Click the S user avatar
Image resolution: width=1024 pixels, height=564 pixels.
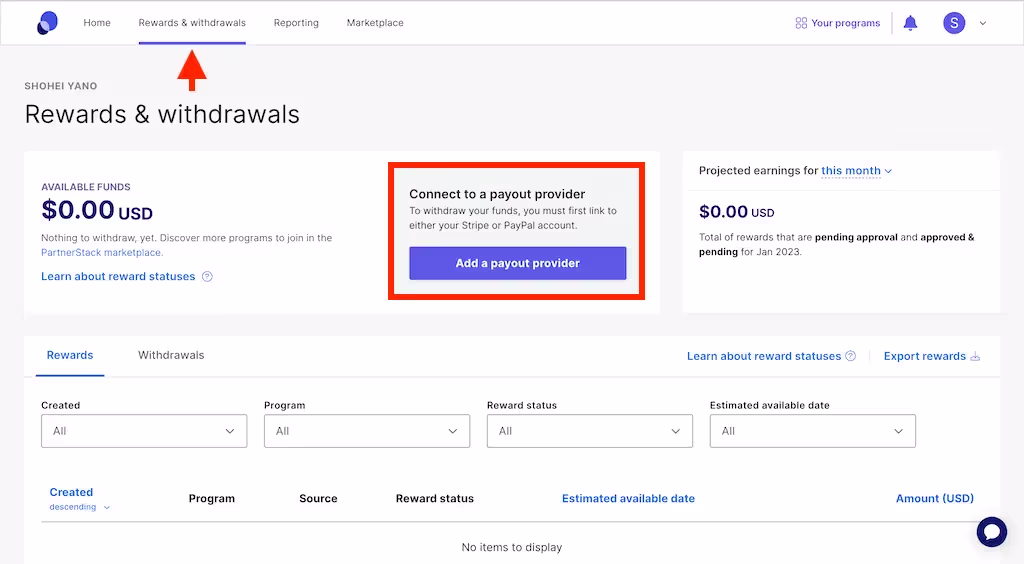[x=954, y=23]
